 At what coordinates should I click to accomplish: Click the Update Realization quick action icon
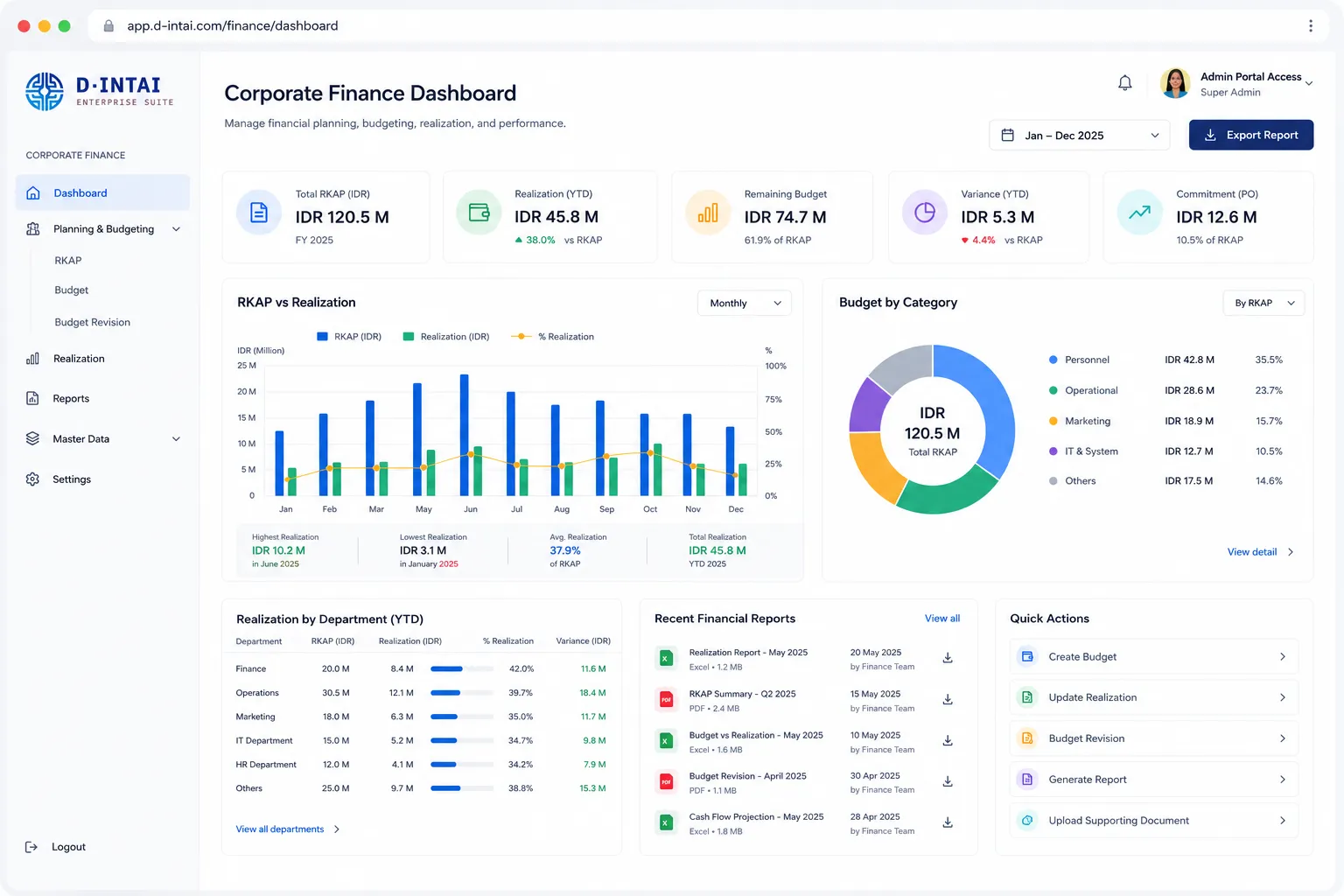click(x=1027, y=697)
